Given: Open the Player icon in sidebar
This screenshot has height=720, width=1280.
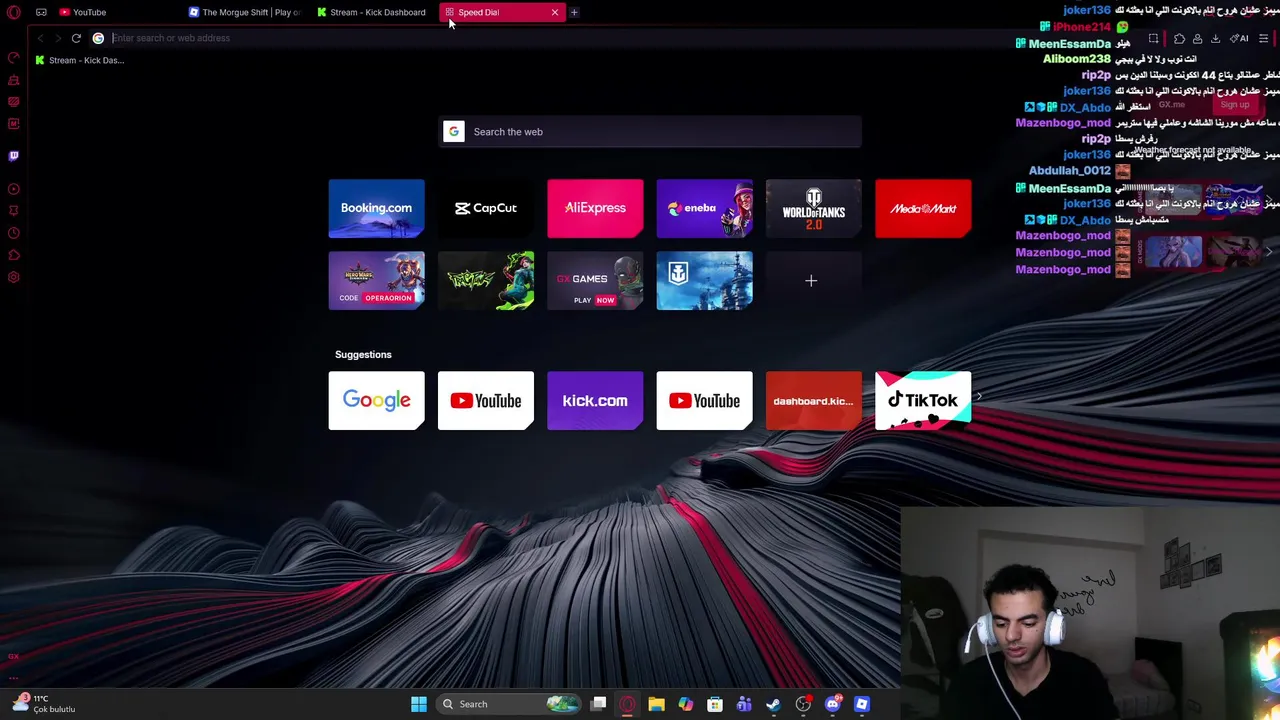Looking at the screenshot, I should tap(14, 189).
